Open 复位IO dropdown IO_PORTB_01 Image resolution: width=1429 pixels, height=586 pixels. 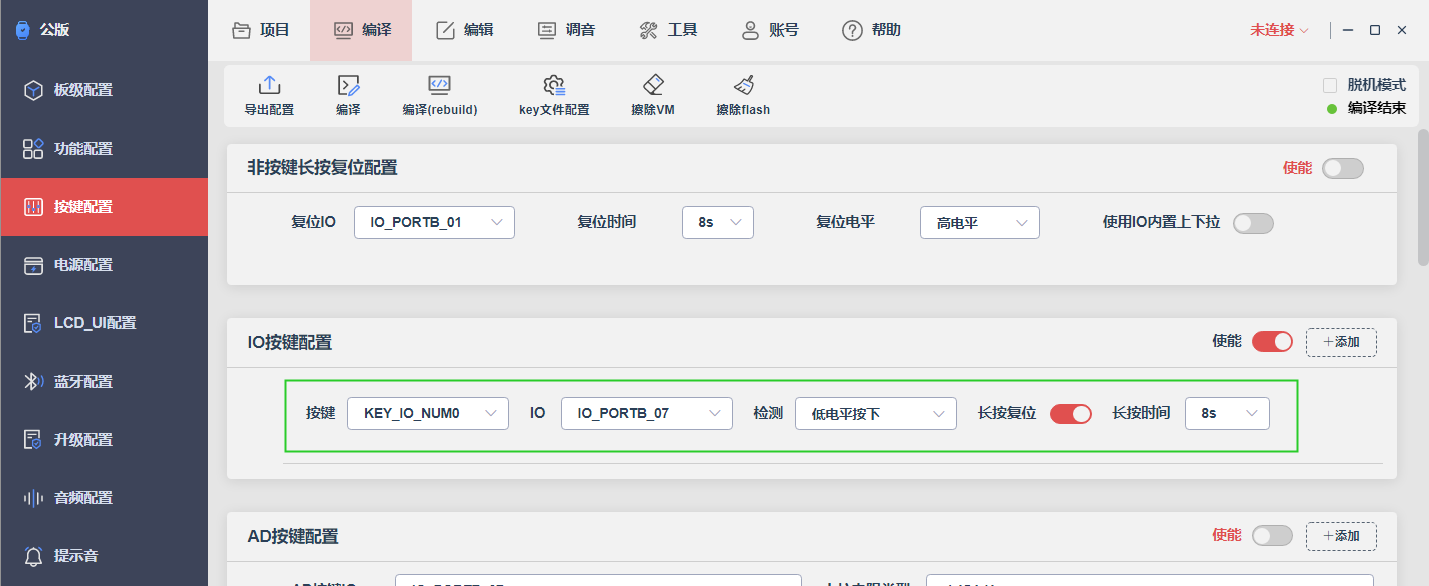tap(434, 222)
